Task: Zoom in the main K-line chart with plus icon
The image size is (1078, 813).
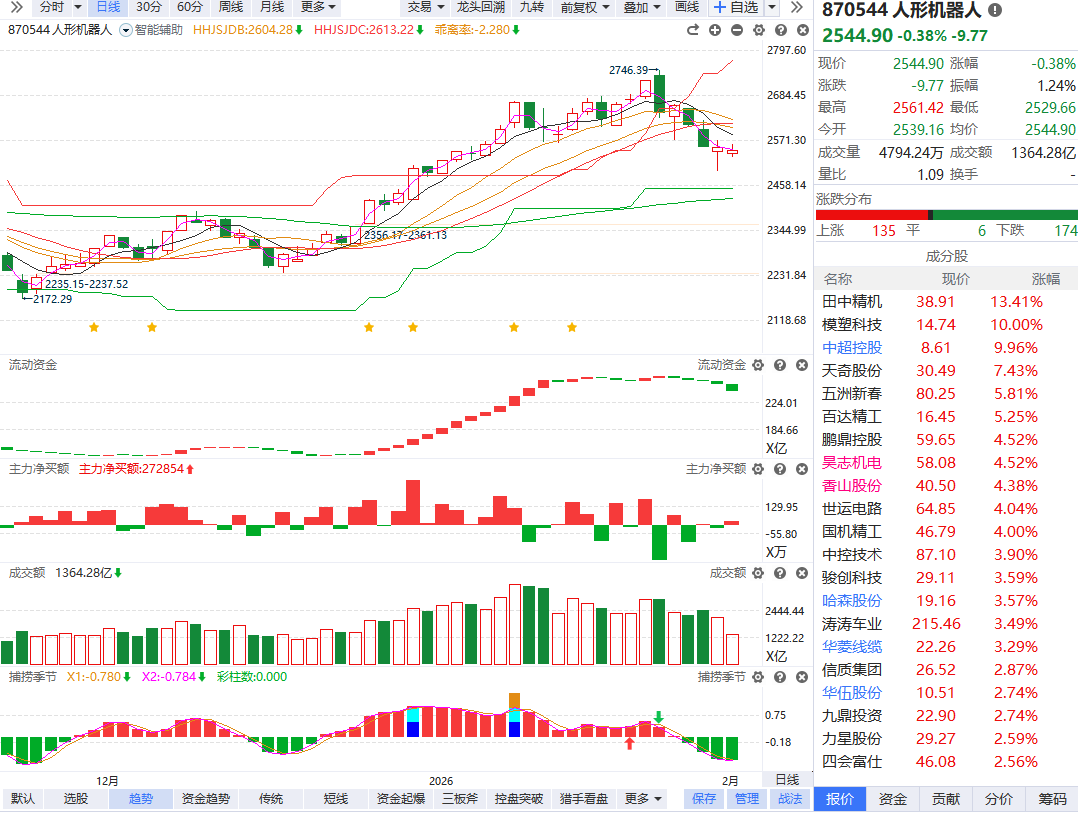Action: 715,29
